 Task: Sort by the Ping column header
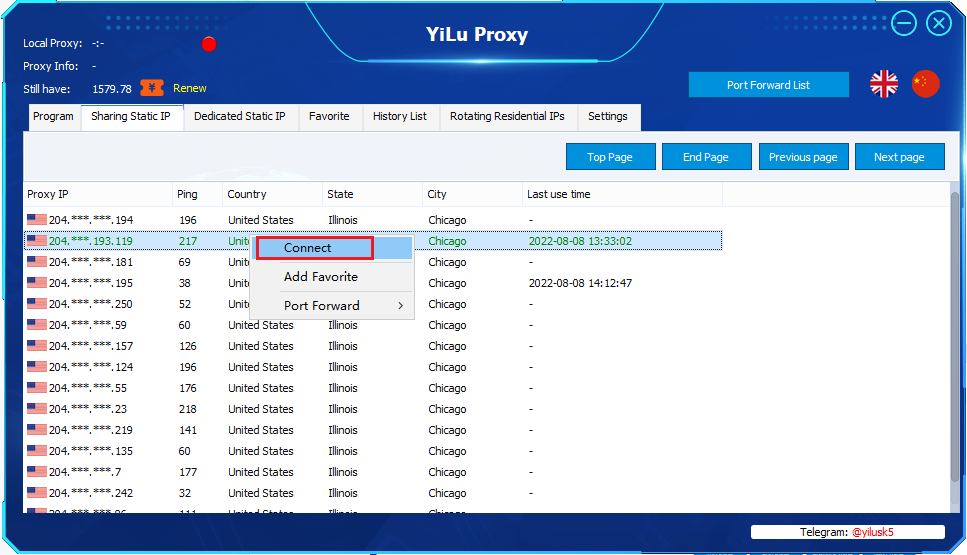pos(197,194)
